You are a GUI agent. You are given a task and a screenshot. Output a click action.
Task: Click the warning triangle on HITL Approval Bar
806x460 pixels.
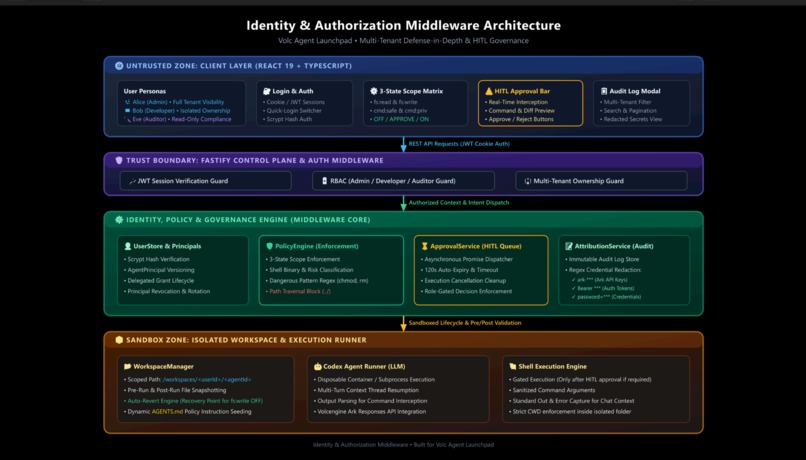pyautogui.click(x=489, y=91)
